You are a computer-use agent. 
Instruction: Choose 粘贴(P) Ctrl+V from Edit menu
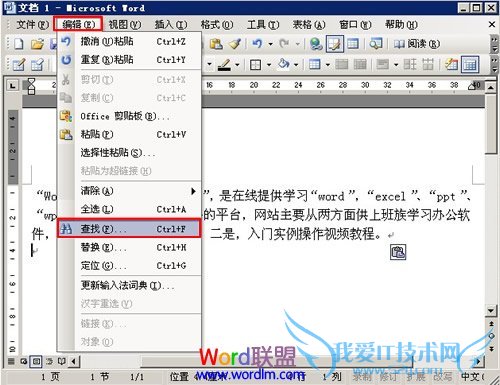pyautogui.click(x=129, y=134)
